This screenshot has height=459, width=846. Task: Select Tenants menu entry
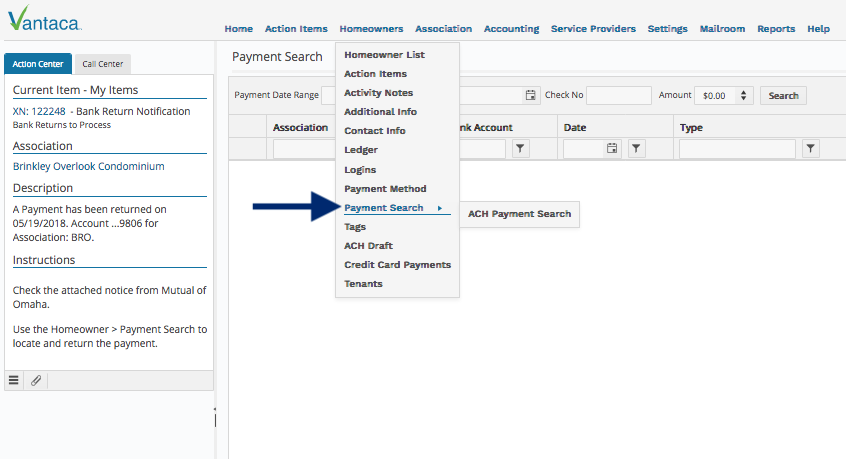click(x=363, y=283)
